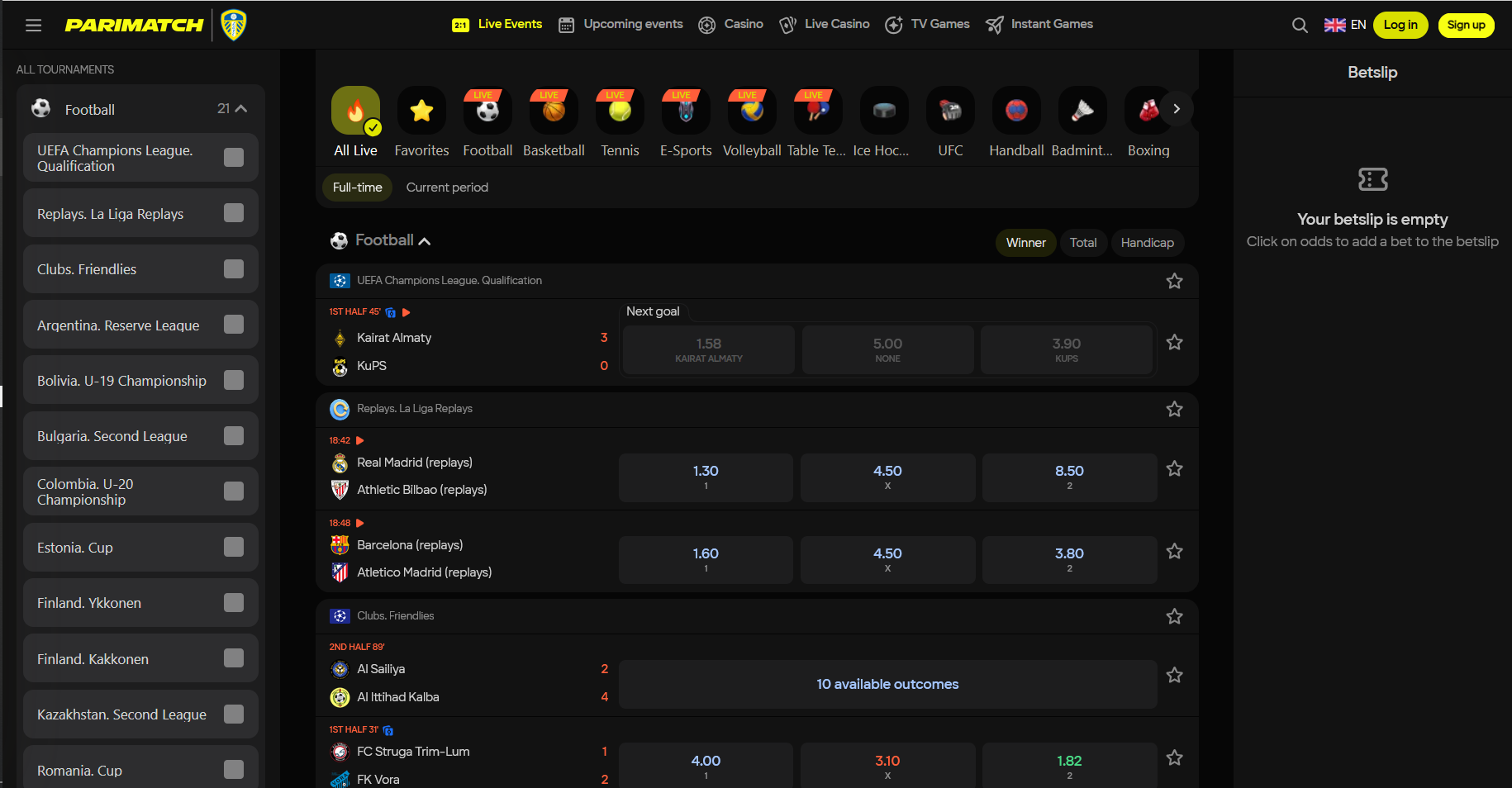Select UFC category icon
Image resolution: width=1512 pixels, height=788 pixels.
pos(951,110)
